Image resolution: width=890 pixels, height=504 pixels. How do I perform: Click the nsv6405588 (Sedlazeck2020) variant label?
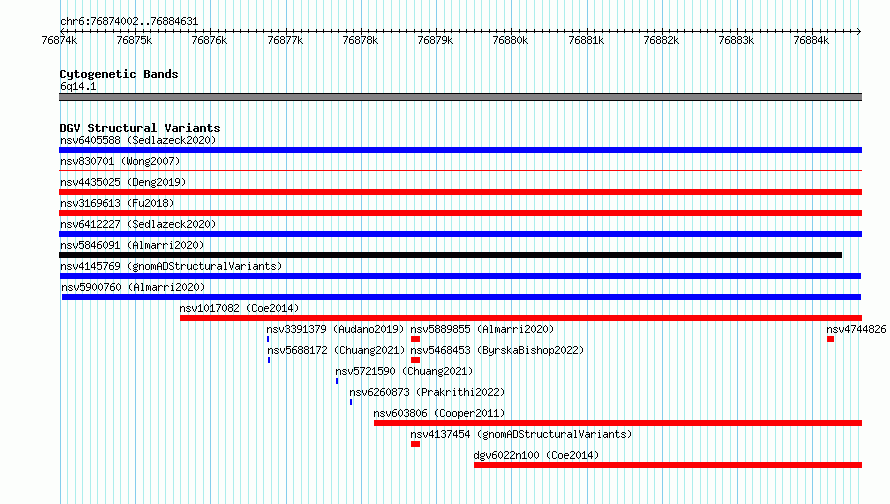point(138,140)
